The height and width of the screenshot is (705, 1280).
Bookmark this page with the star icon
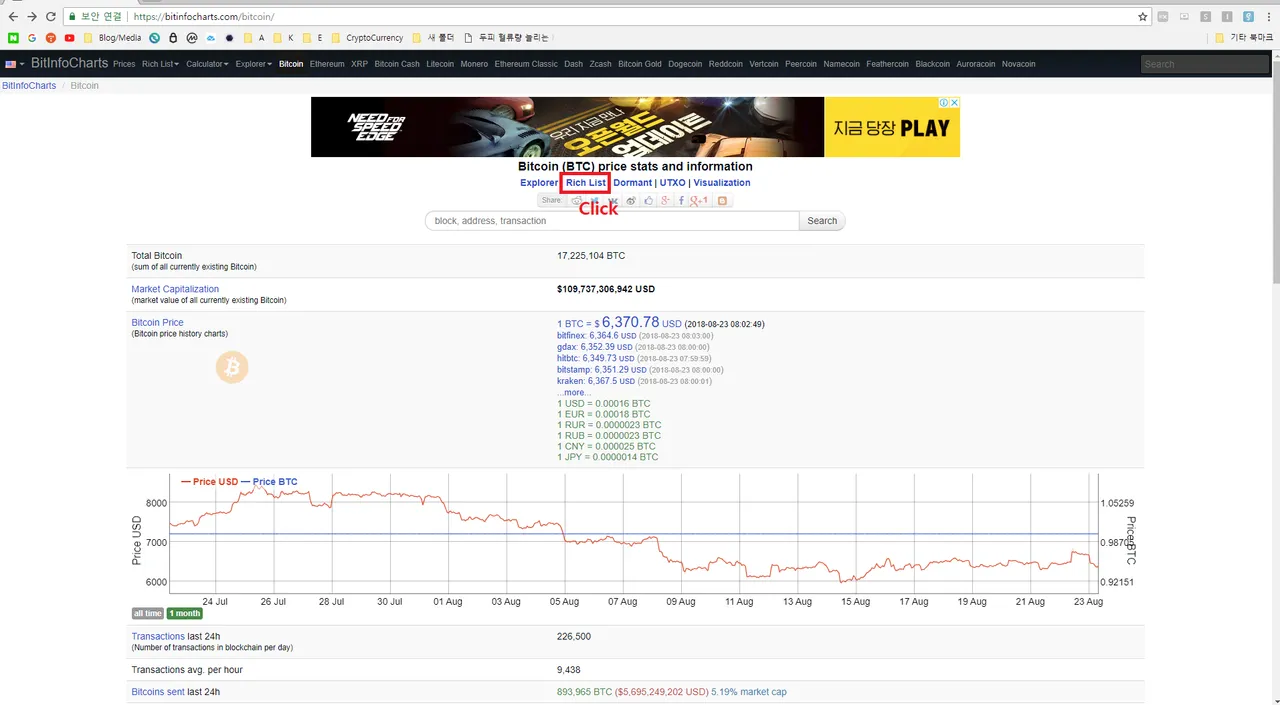tap(1143, 17)
